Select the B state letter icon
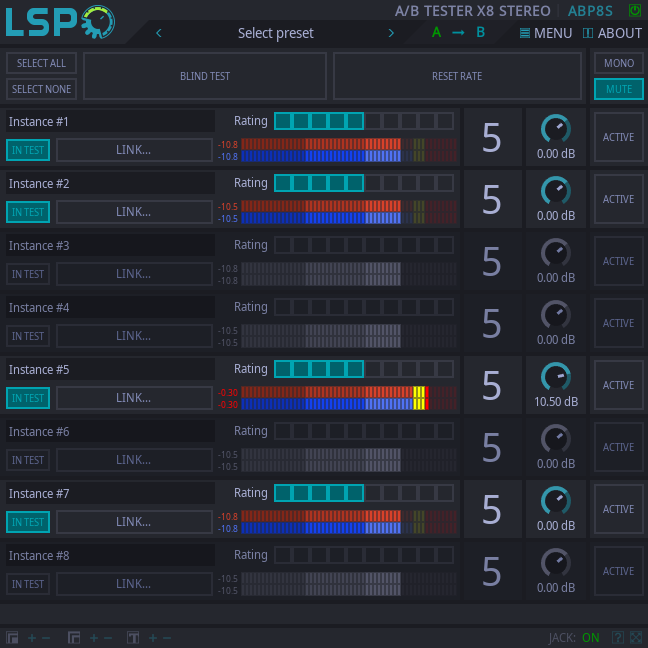 point(480,32)
